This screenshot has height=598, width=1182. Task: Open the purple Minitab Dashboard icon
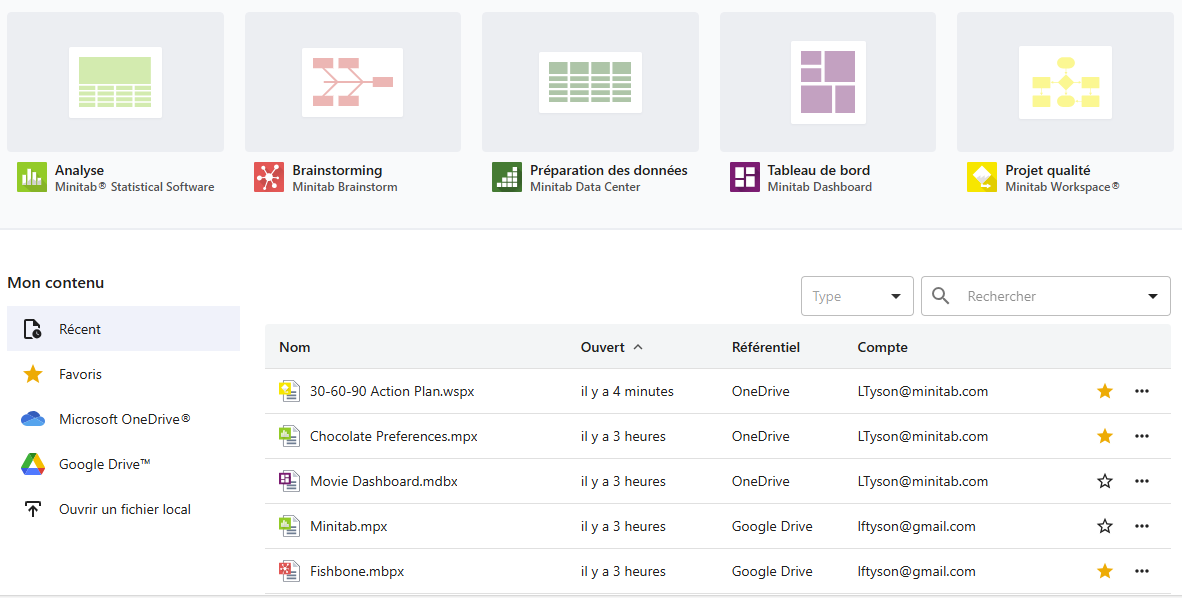click(745, 177)
